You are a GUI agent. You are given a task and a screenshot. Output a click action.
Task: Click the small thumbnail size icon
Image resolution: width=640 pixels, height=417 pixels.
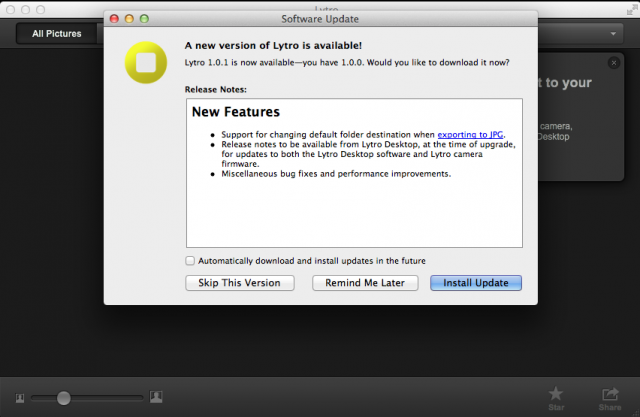[20, 398]
